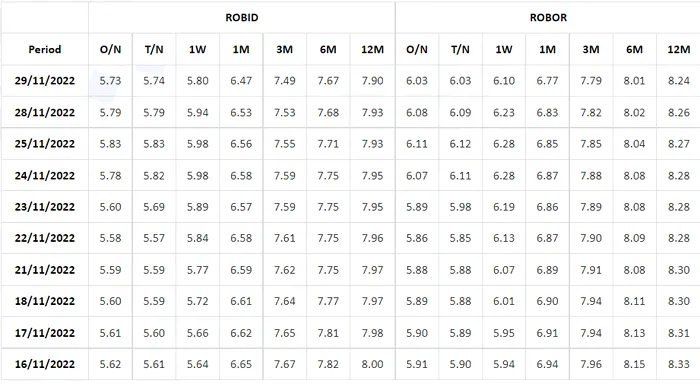Click ROBOR 12M value 8.33
The width and height of the screenshot is (700, 387).
click(x=679, y=364)
